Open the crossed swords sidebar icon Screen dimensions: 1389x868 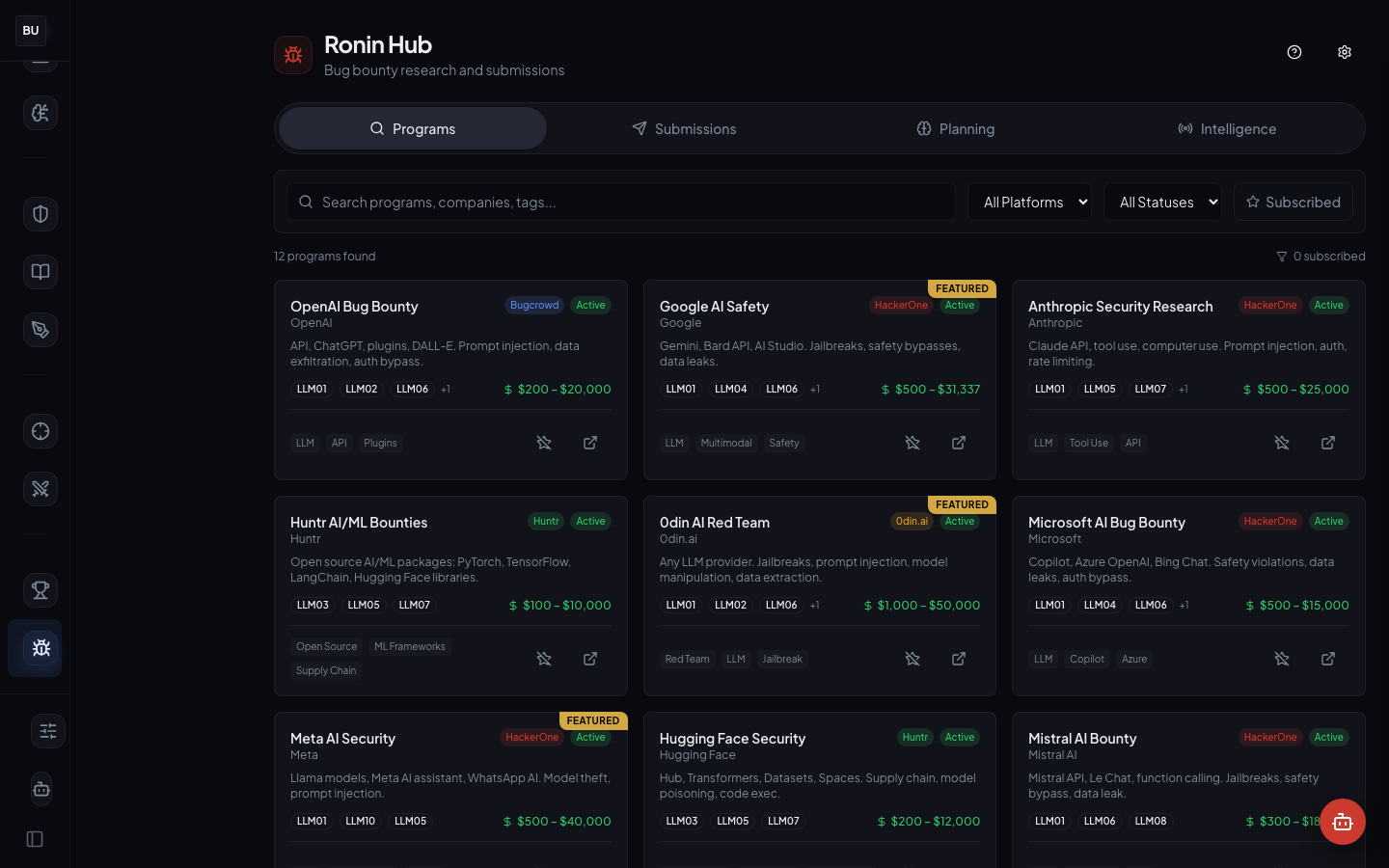coord(41,489)
